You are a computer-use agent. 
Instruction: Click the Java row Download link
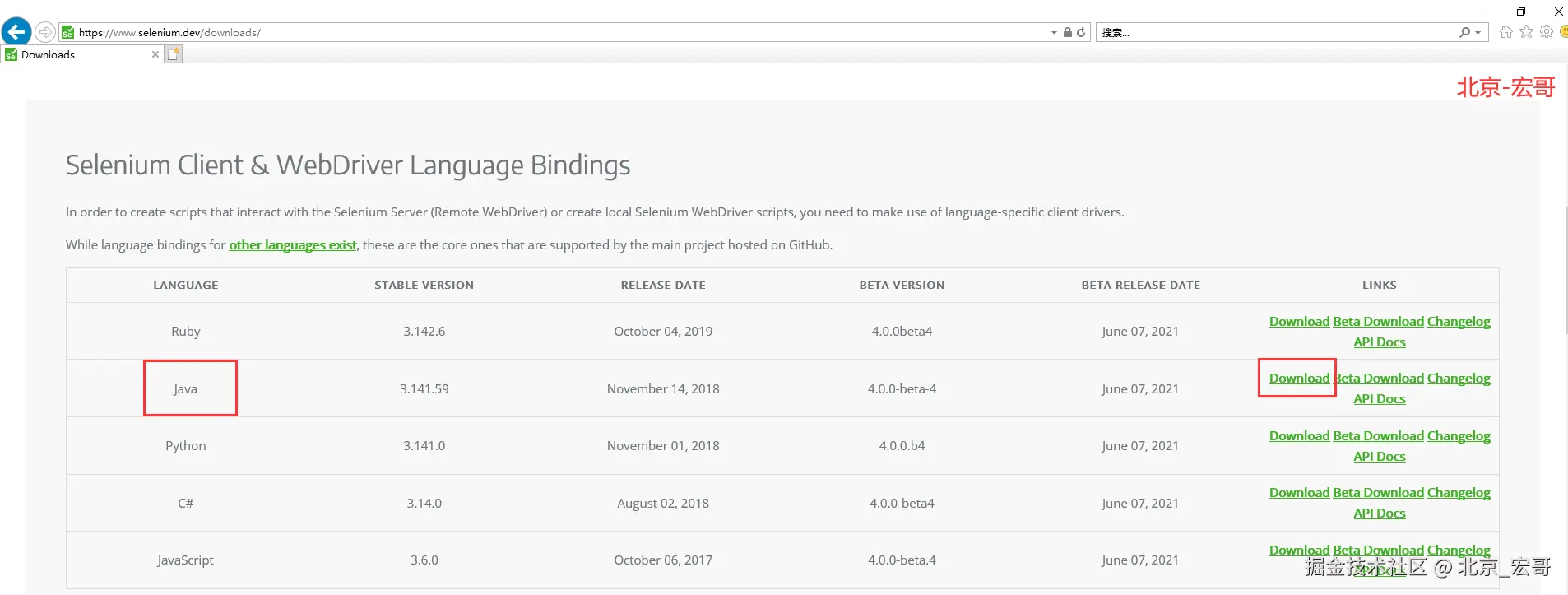pos(1299,379)
